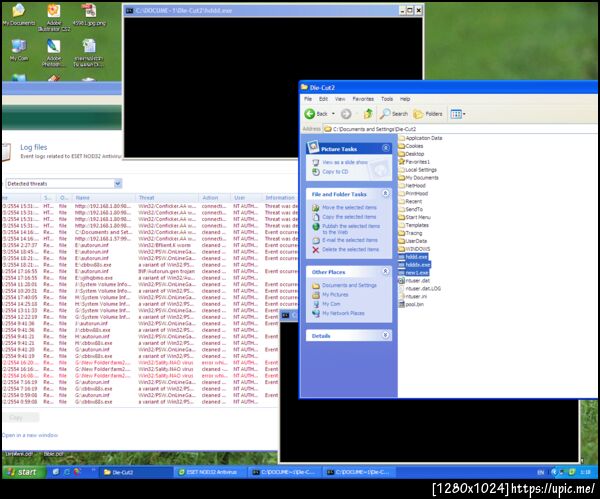600x499 pixels.
Task: Select the WINDOWS folder
Action: pos(414,249)
